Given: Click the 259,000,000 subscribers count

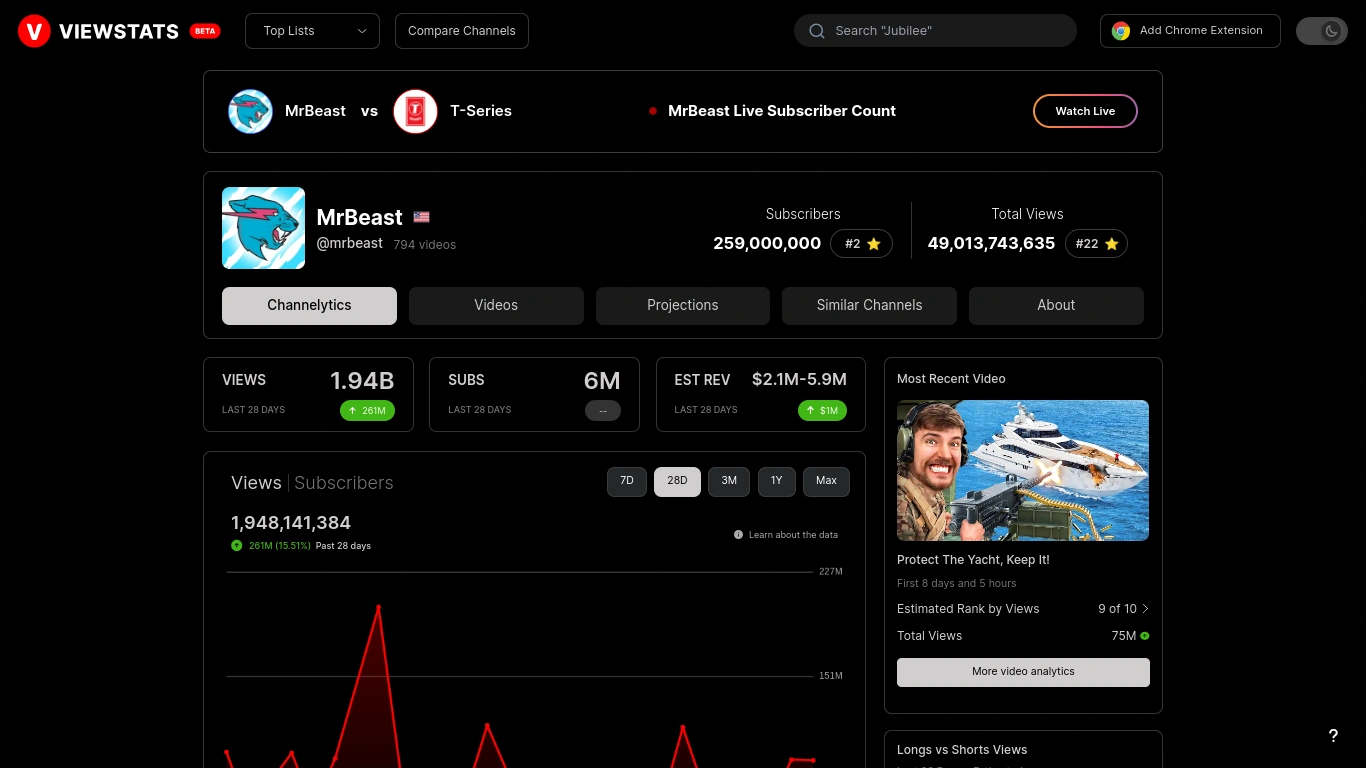Looking at the screenshot, I should click(767, 244).
